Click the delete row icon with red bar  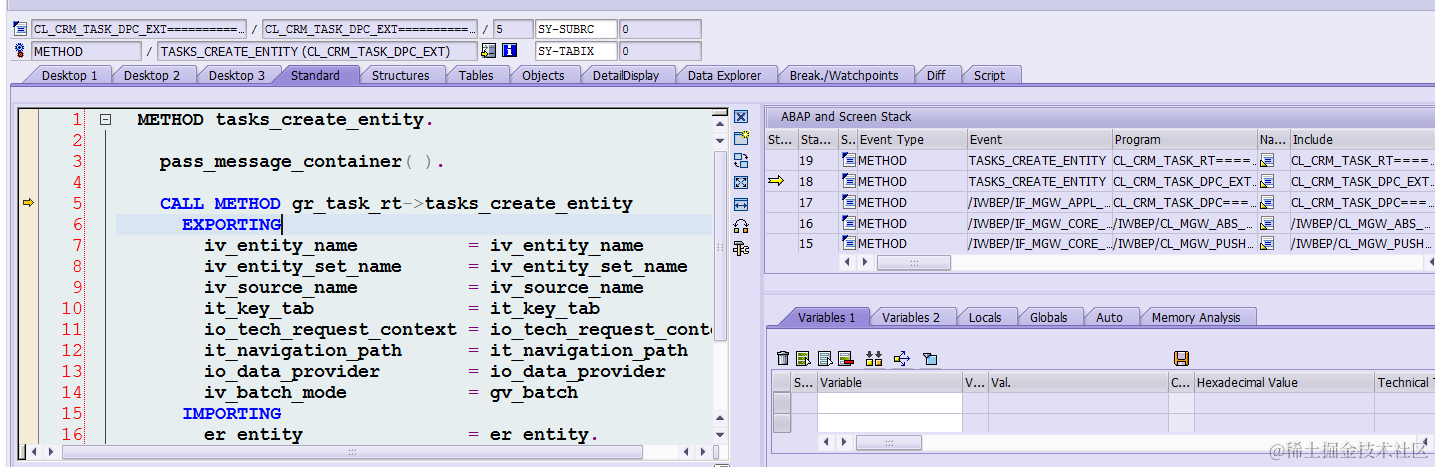coord(845,358)
